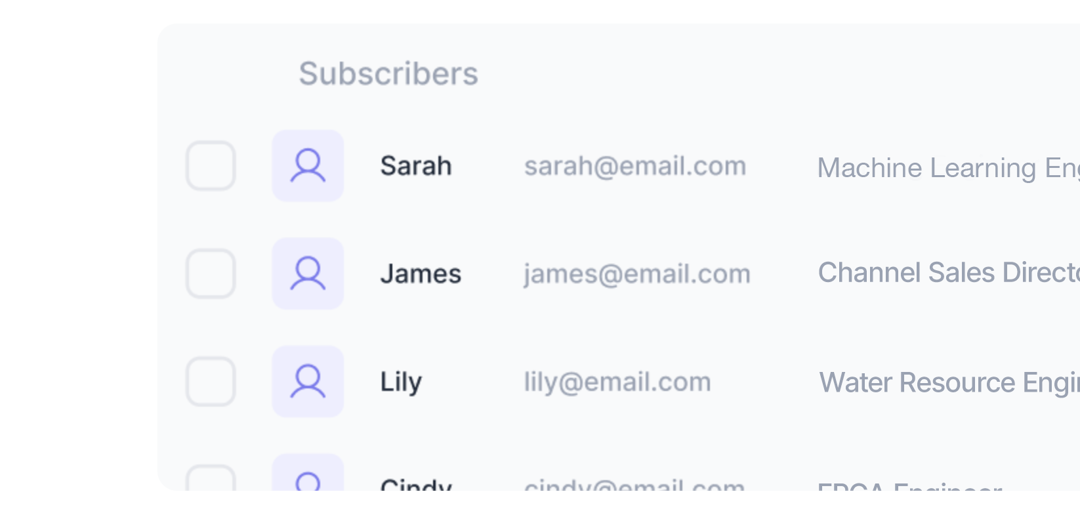Select the Channel Sales Director title

[x=948, y=273]
